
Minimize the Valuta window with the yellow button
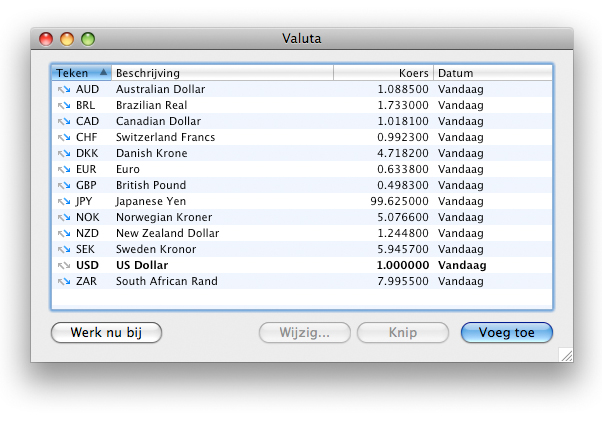pyautogui.click(x=67, y=39)
